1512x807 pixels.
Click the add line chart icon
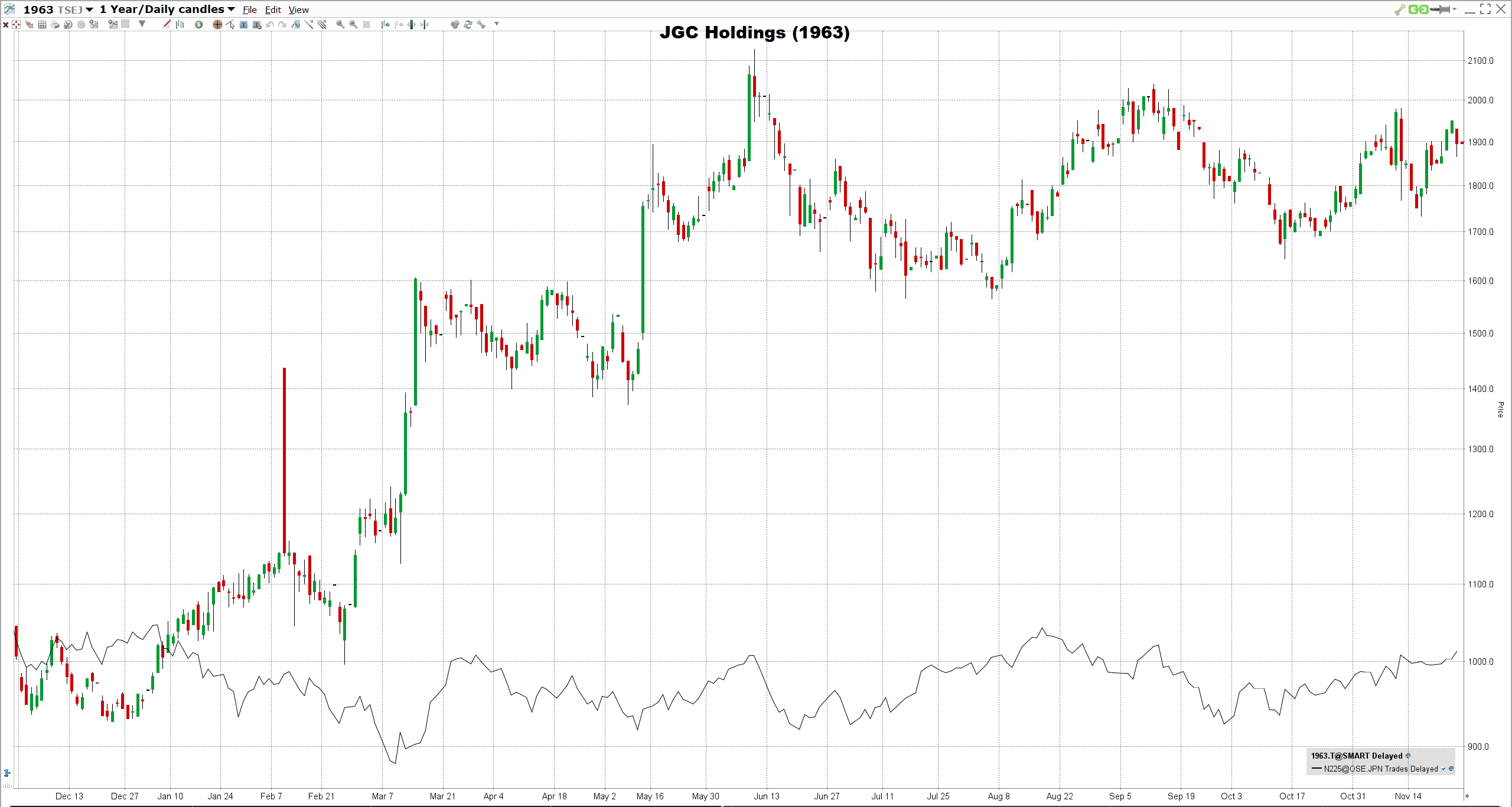pos(113,24)
